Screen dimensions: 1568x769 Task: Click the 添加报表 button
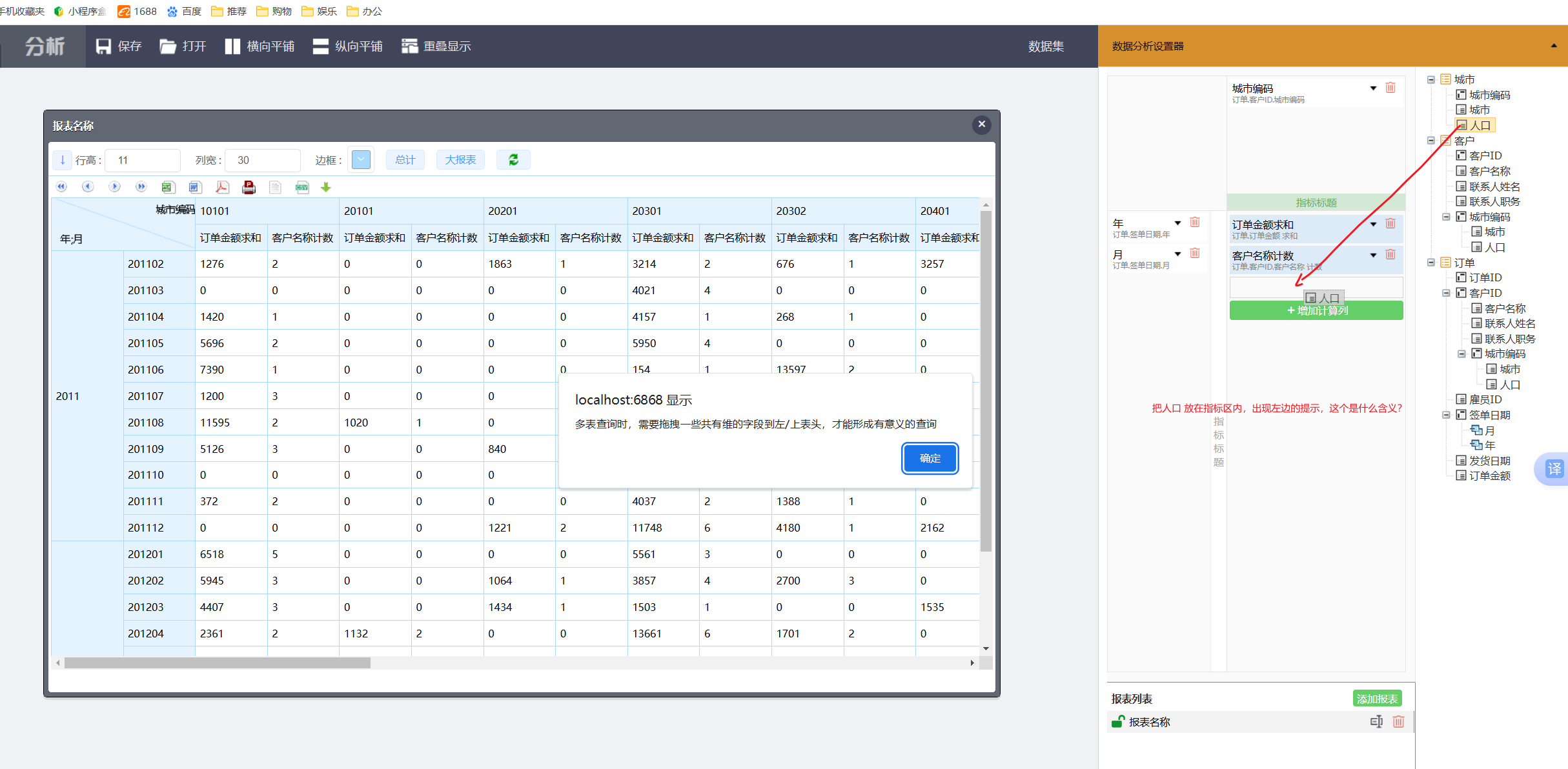tap(1376, 699)
